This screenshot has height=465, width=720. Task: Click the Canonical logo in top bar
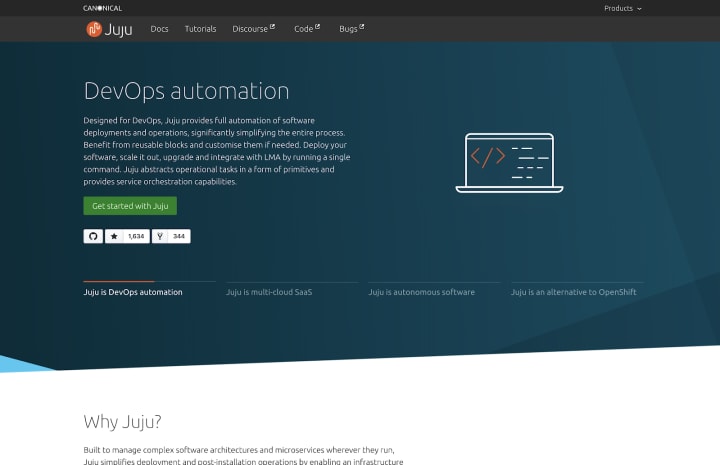(x=102, y=8)
